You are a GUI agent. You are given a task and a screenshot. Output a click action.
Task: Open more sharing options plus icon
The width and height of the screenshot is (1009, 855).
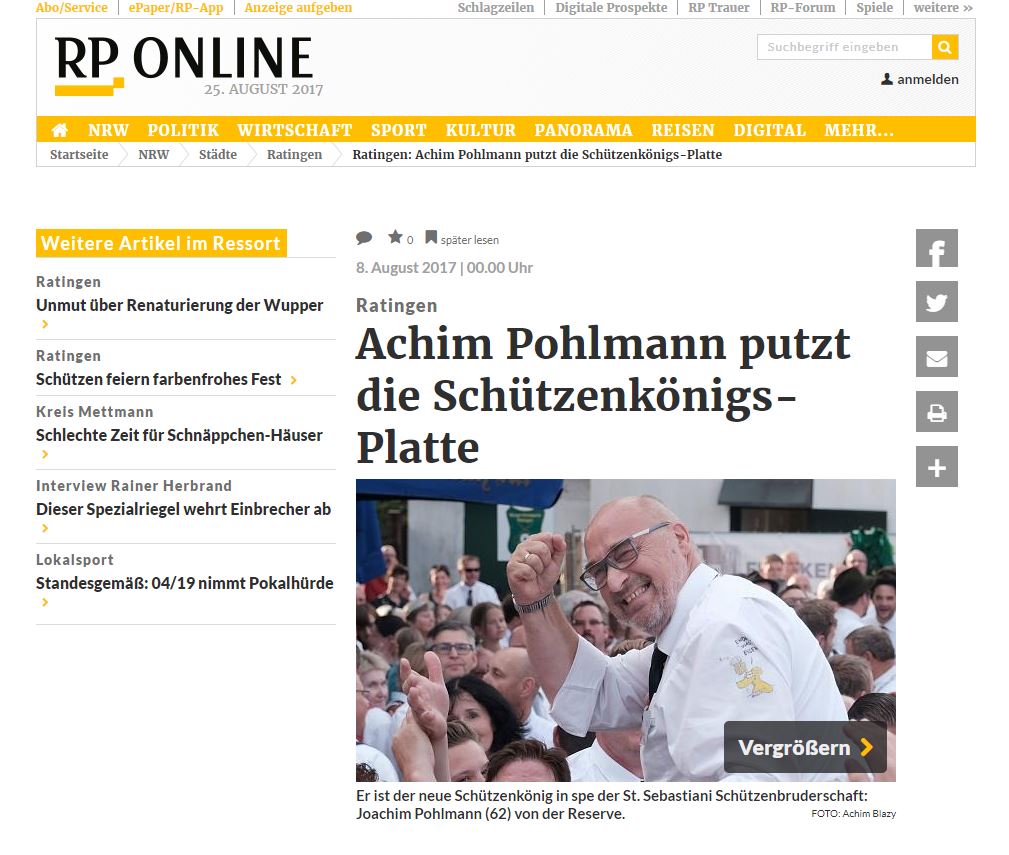coord(936,467)
